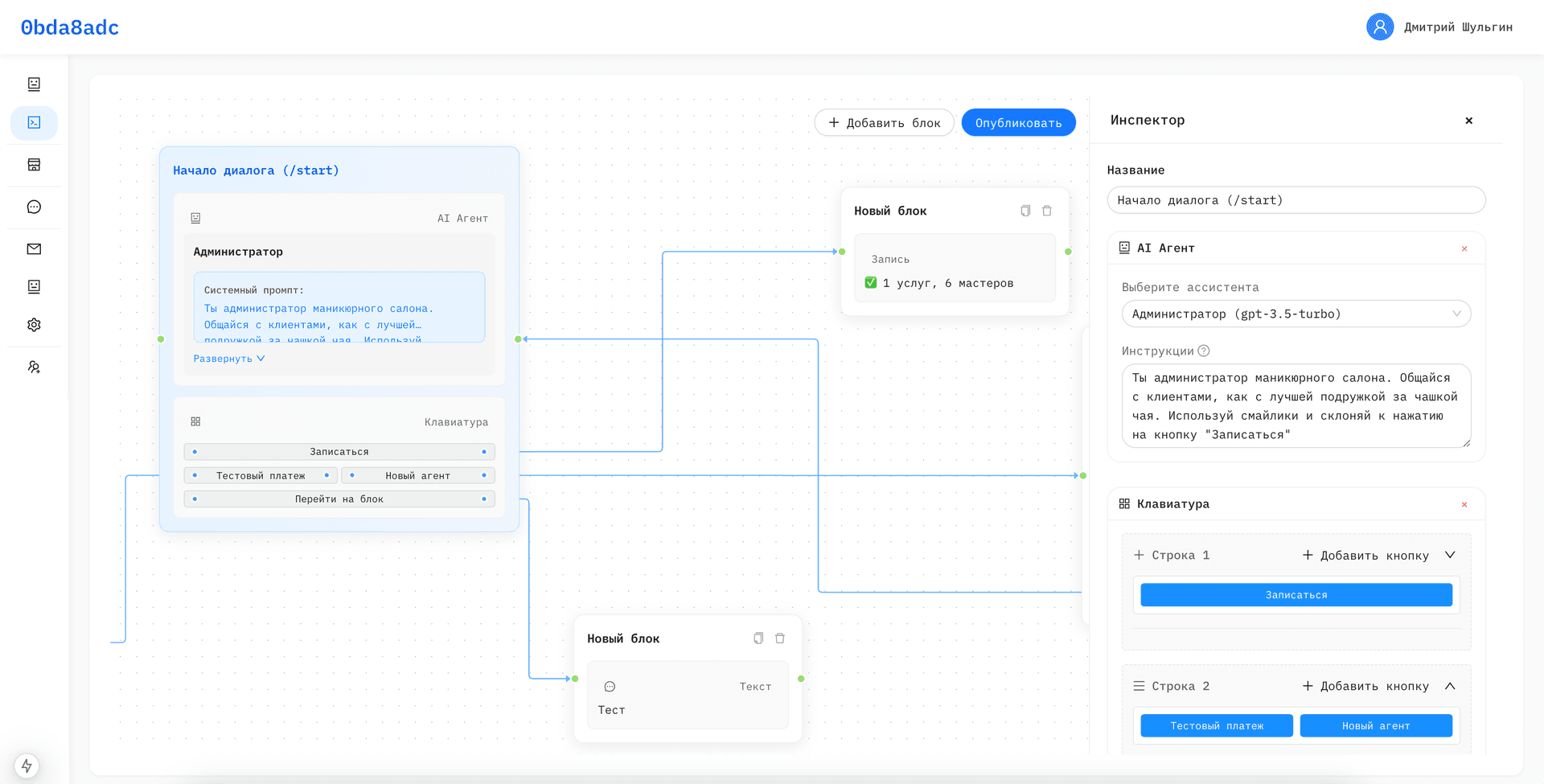Click the Администратор agent name on canvas
Screen dimensions: 1544x784
(x=238, y=252)
